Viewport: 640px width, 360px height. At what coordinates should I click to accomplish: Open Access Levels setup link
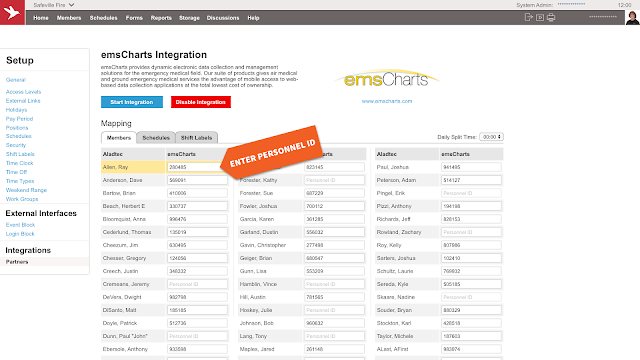(23, 92)
